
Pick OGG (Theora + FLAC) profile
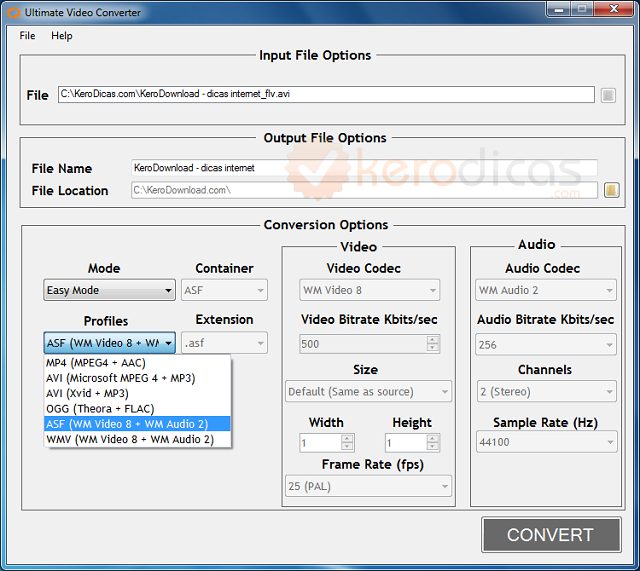click(137, 409)
